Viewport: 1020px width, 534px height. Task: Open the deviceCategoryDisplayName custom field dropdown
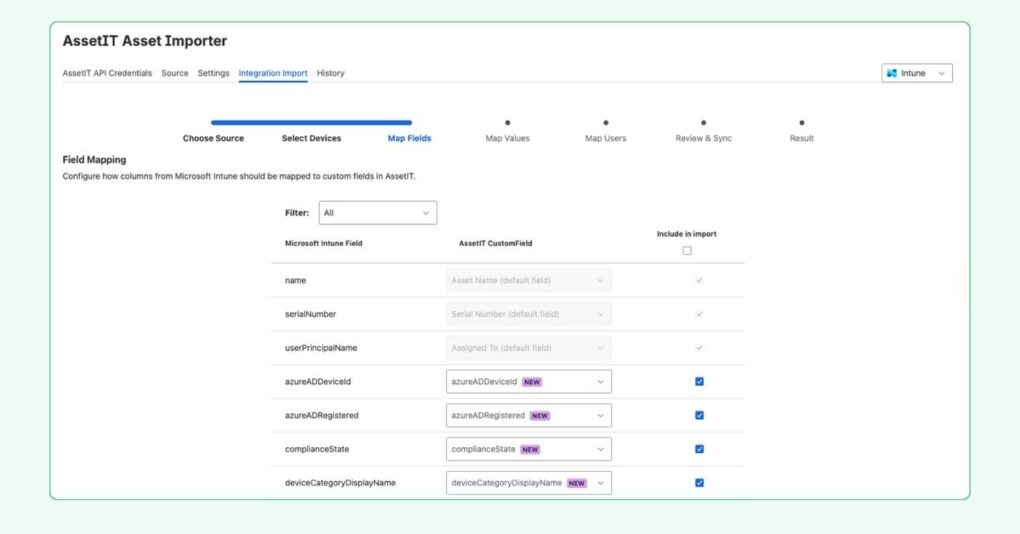528,483
